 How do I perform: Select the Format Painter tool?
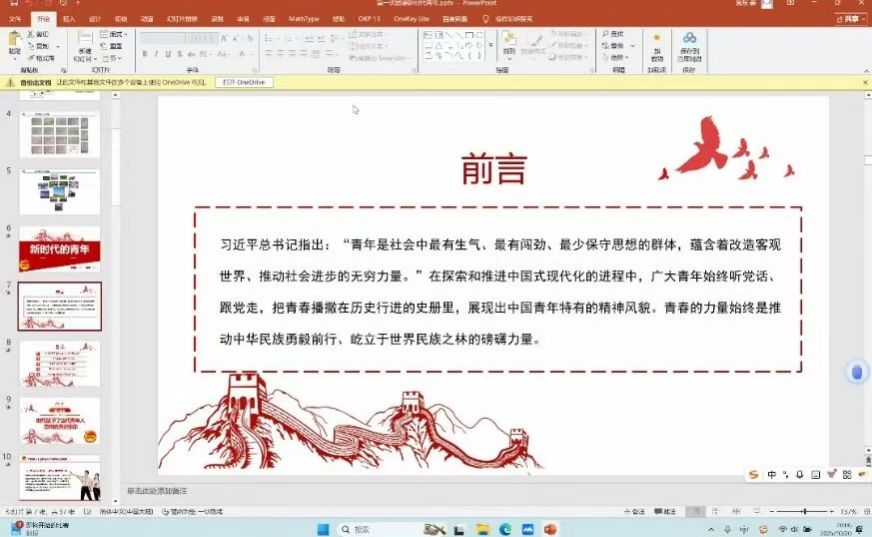40,58
